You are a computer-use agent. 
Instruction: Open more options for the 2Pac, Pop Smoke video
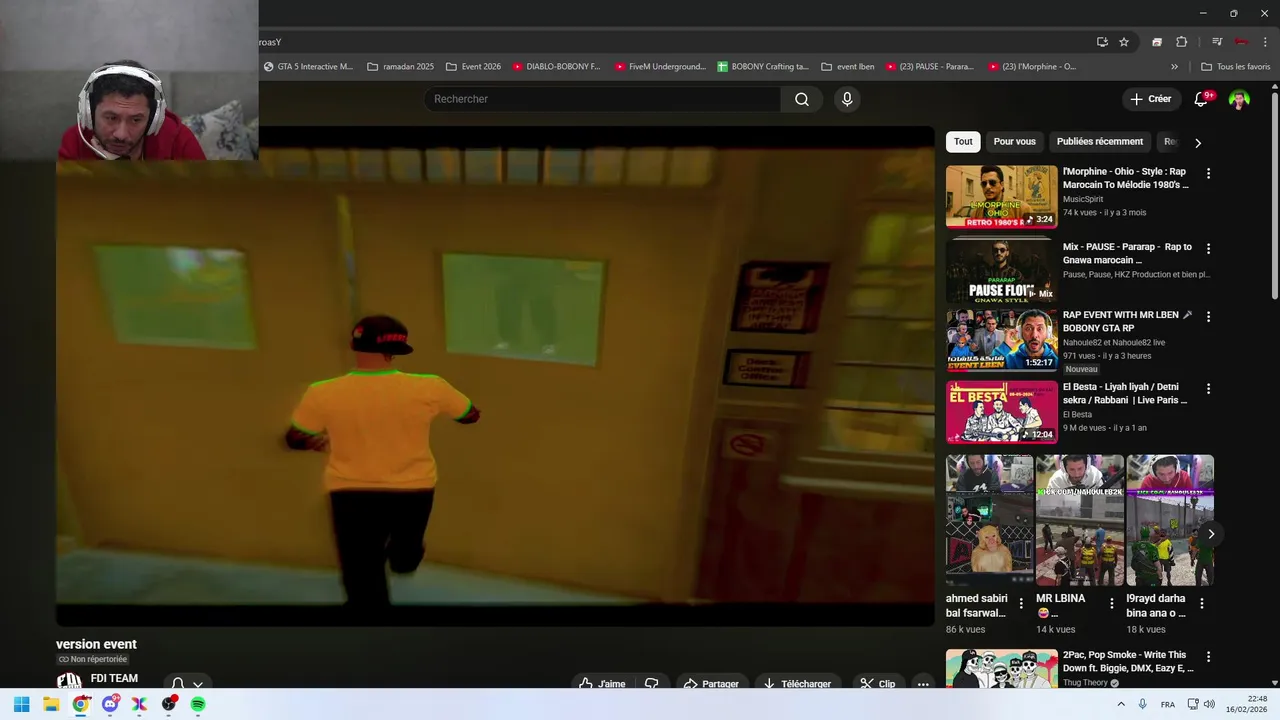pos(1208,657)
